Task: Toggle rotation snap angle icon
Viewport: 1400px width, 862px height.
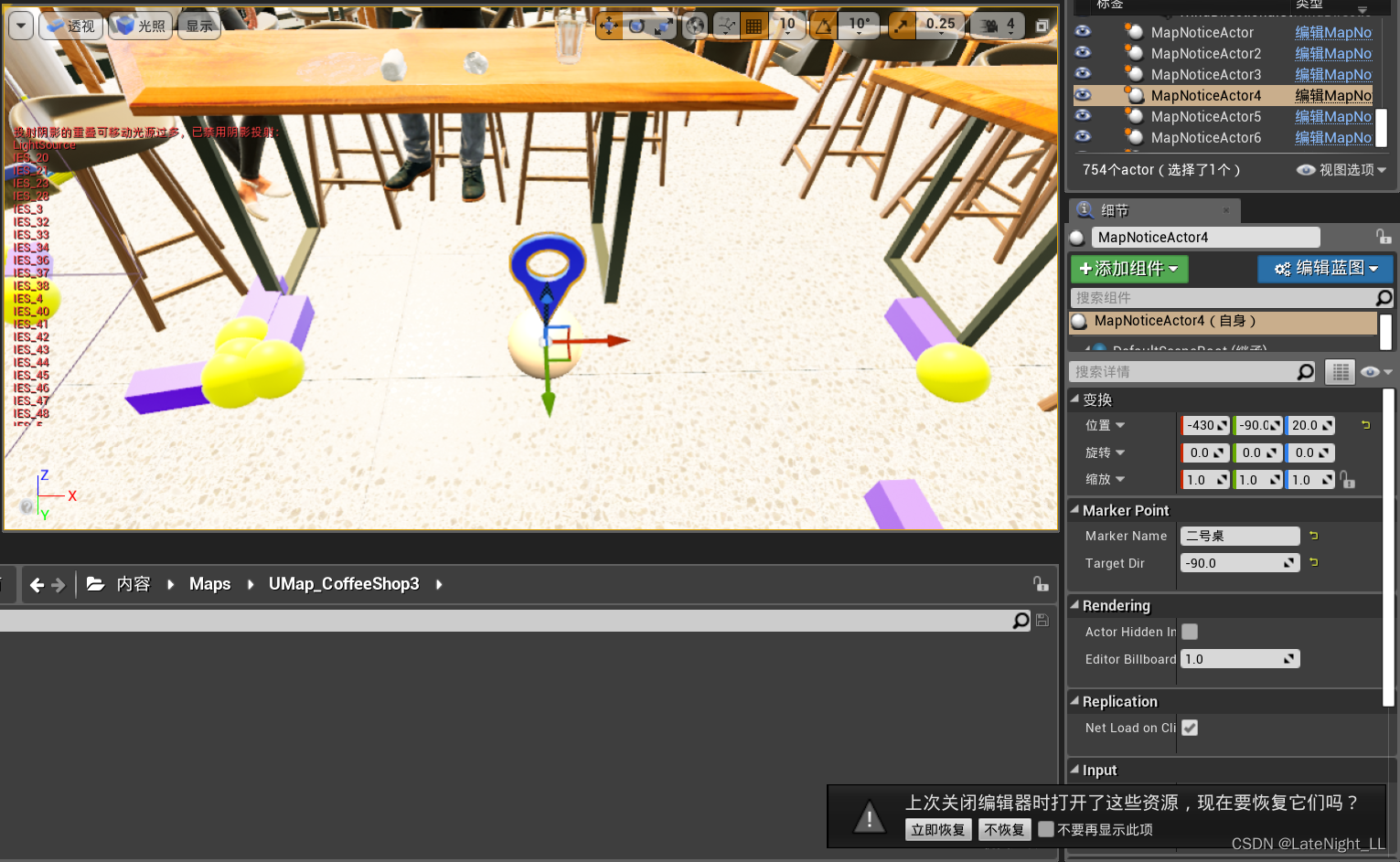Action: tap(823, 26)
